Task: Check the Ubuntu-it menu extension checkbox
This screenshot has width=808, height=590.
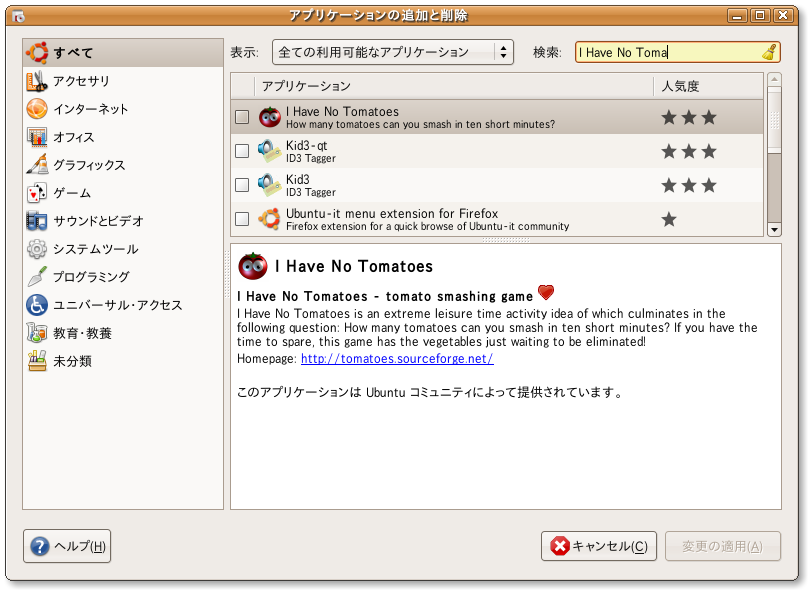Action: pyautogui.click(x=242, y=219)
